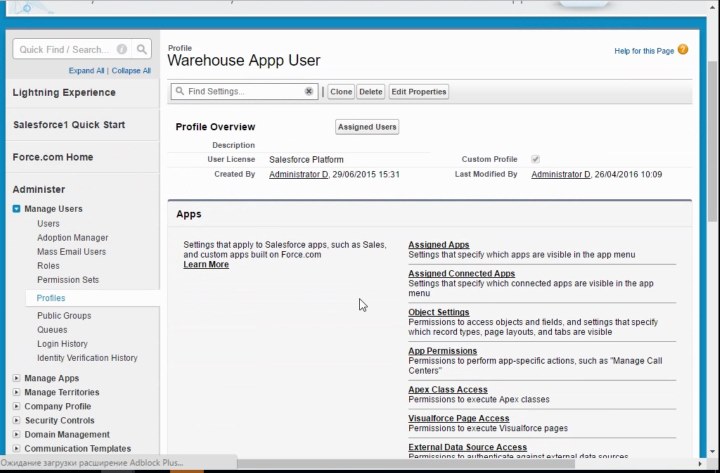Expand the Company Profile node

[x=17, y=406]
